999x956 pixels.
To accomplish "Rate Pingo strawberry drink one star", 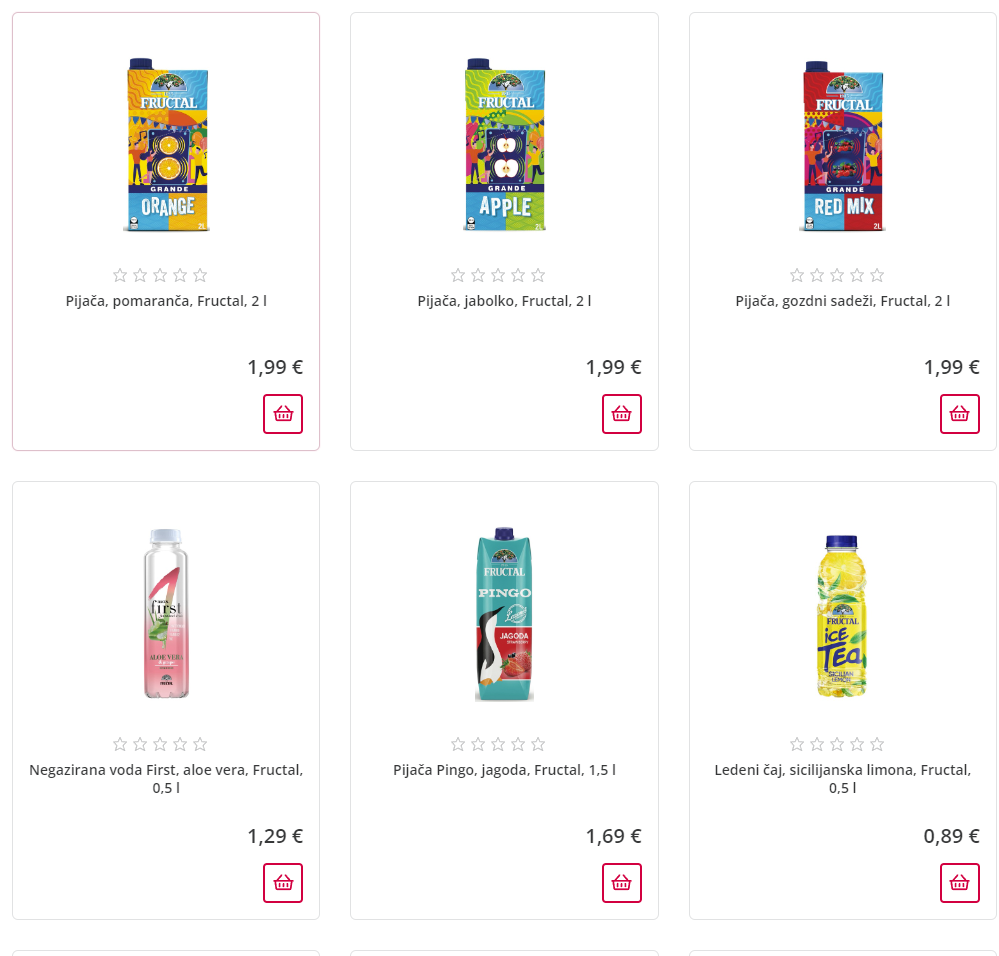I will click(x=458, y=744).
